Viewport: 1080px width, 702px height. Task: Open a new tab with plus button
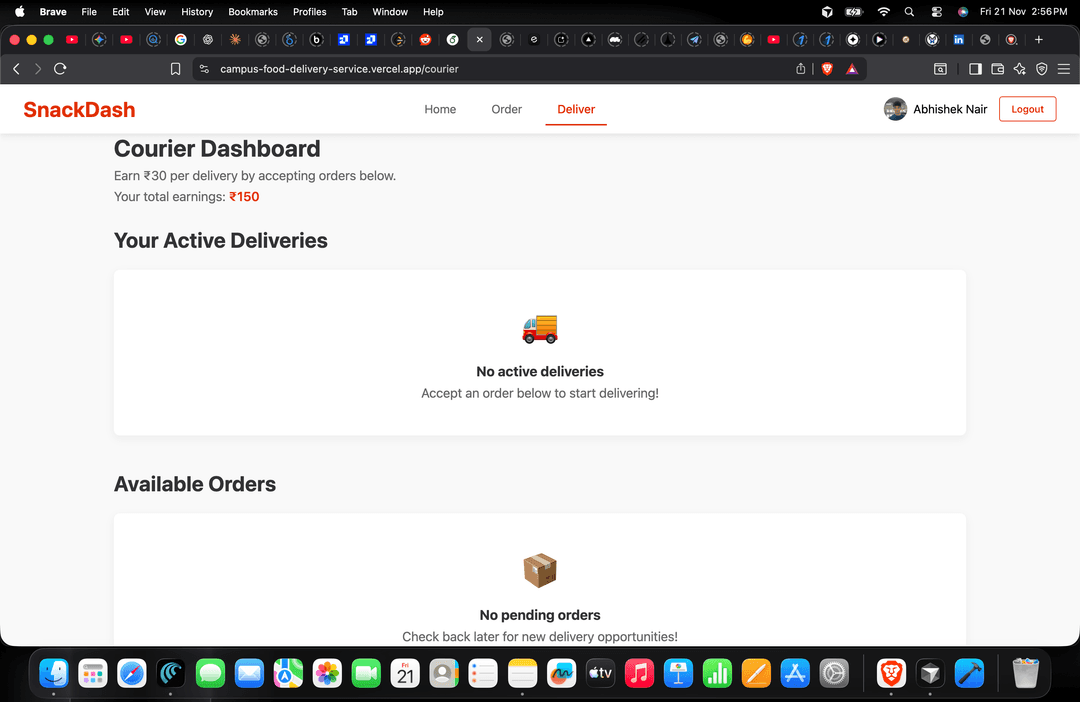coord(1039,39)
